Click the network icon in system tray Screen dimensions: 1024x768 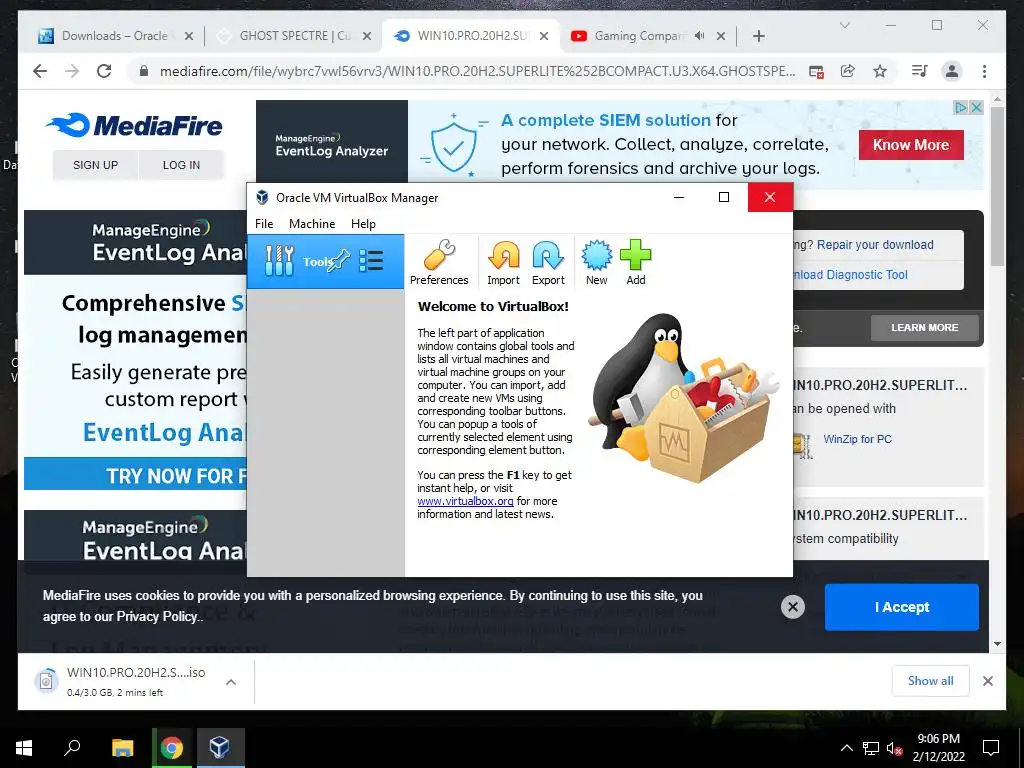(871, 748)
